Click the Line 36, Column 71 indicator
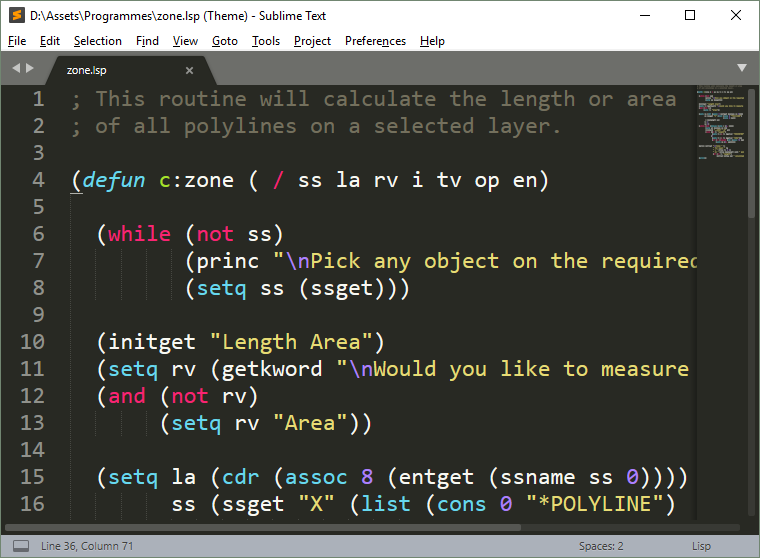The width and height of the screenshot is (760, 558). 87,546
